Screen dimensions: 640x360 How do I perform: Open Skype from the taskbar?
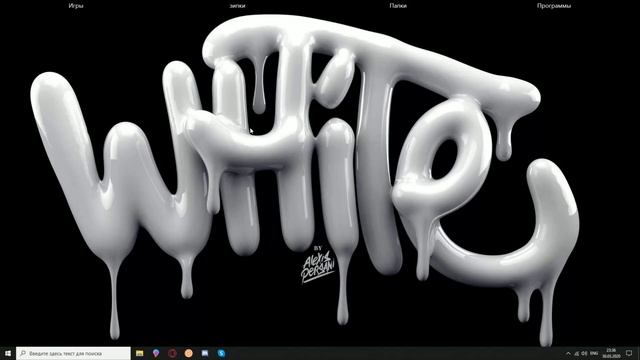click(221, 353)
